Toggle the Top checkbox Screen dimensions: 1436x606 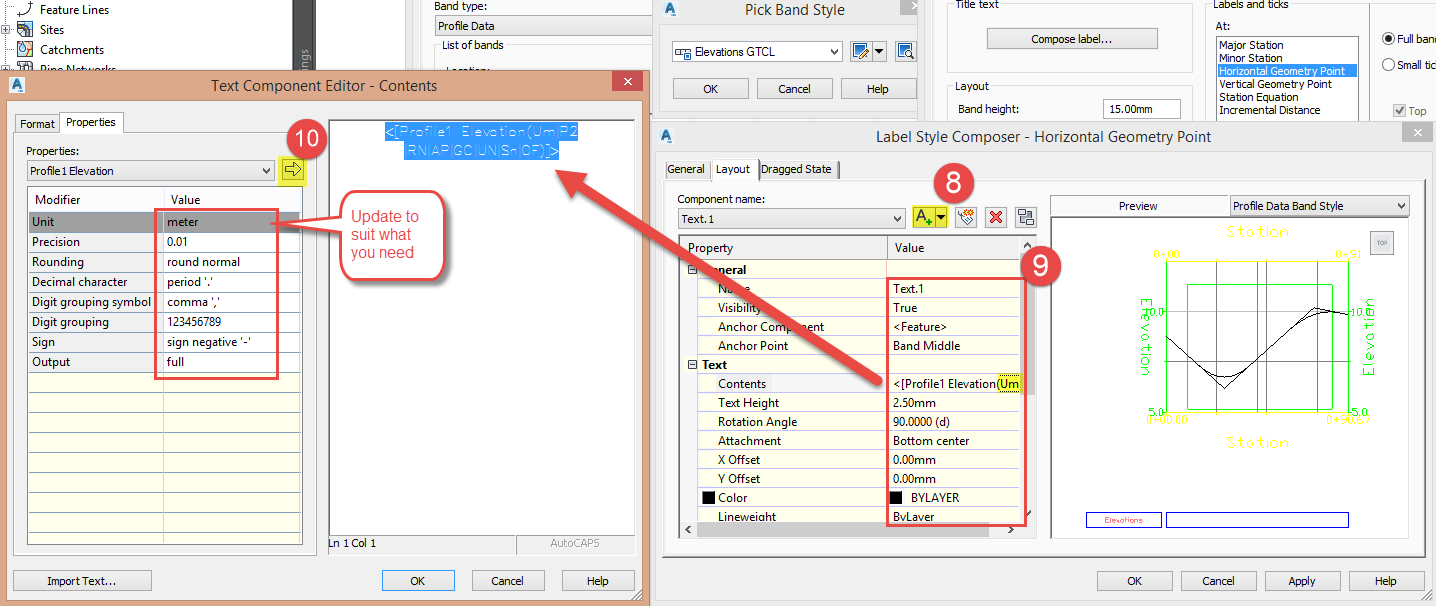pos(1400,111)
